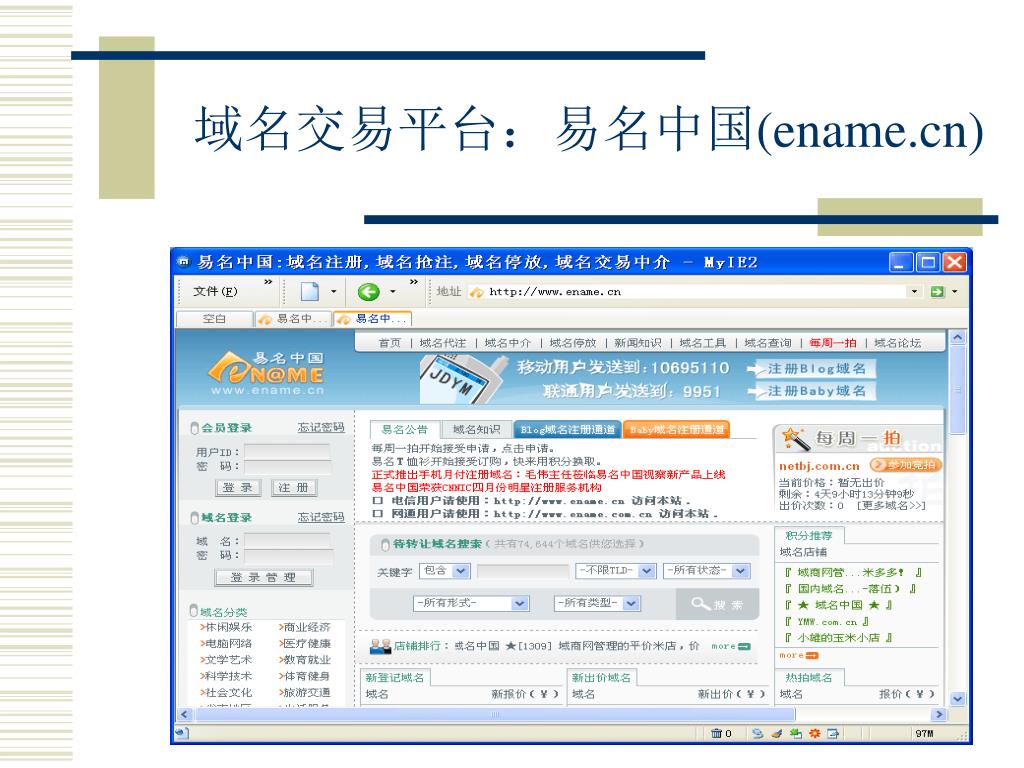The image size is (1024, 768).
Task: Open the 域名工具 nav item
Action: point(703,343)
